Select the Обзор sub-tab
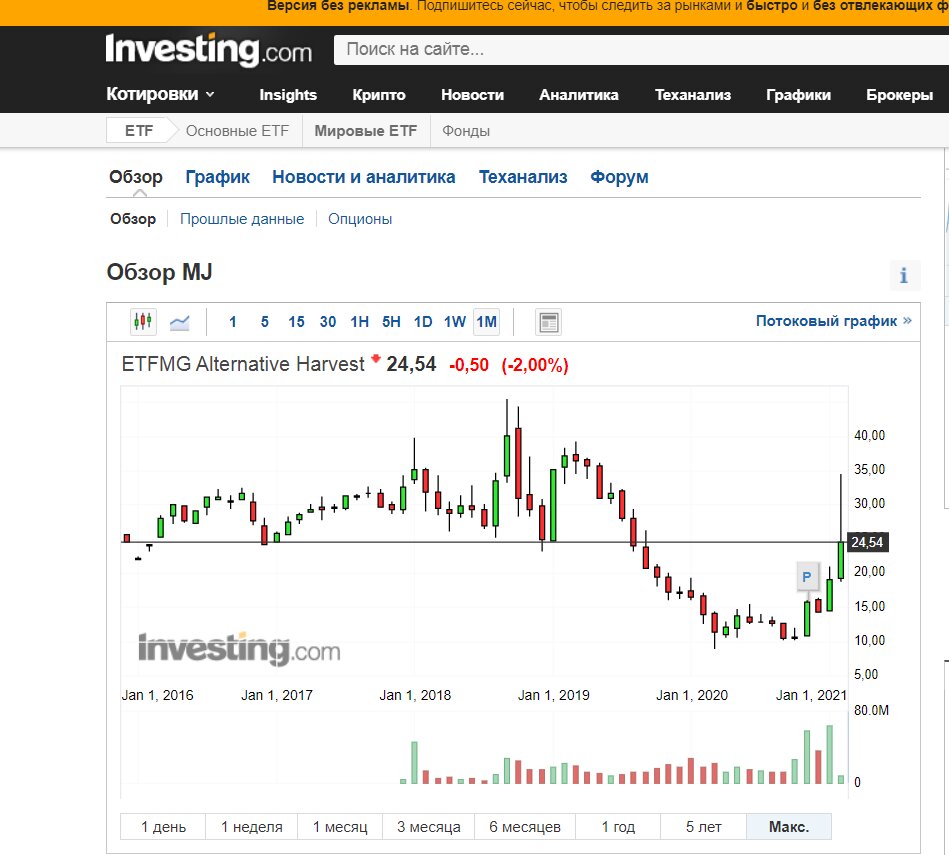 [133, 219]
